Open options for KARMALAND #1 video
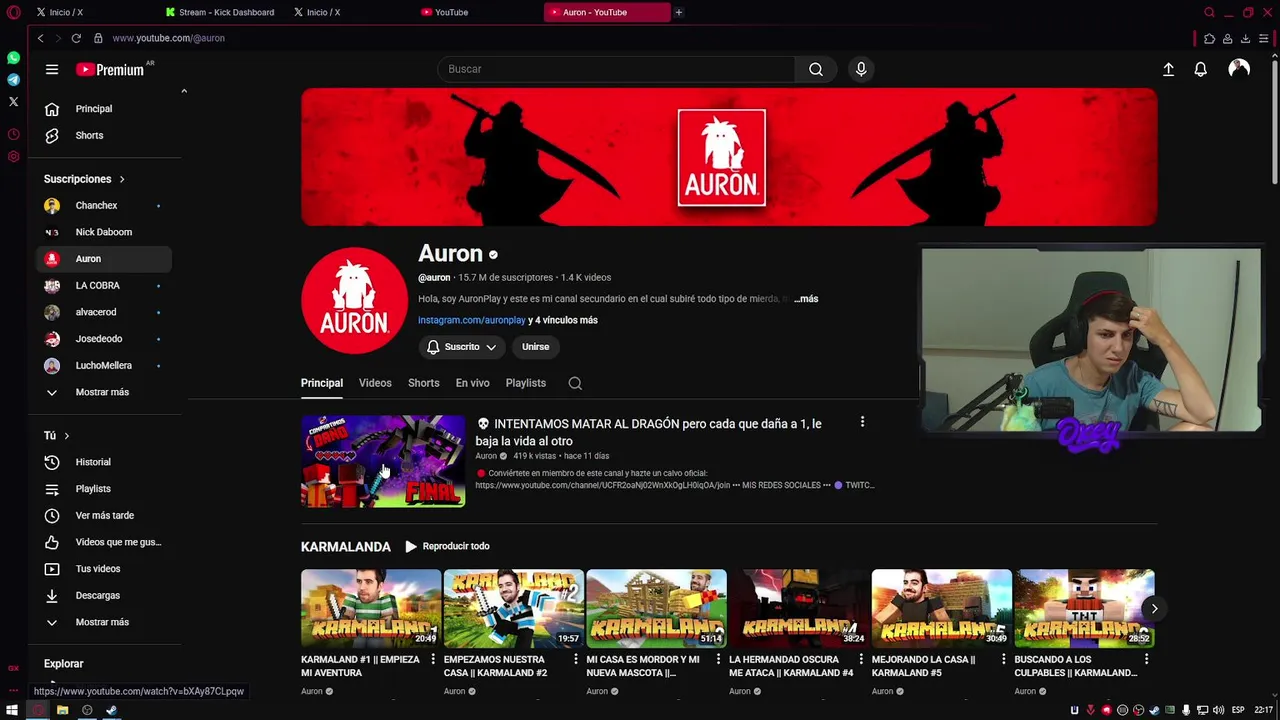 pos(433,659)
